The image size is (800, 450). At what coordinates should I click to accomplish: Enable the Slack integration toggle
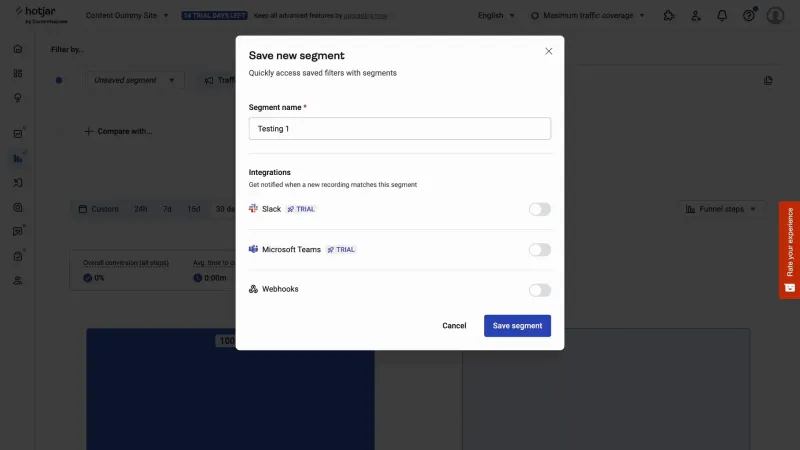click(x=539, y=209)
